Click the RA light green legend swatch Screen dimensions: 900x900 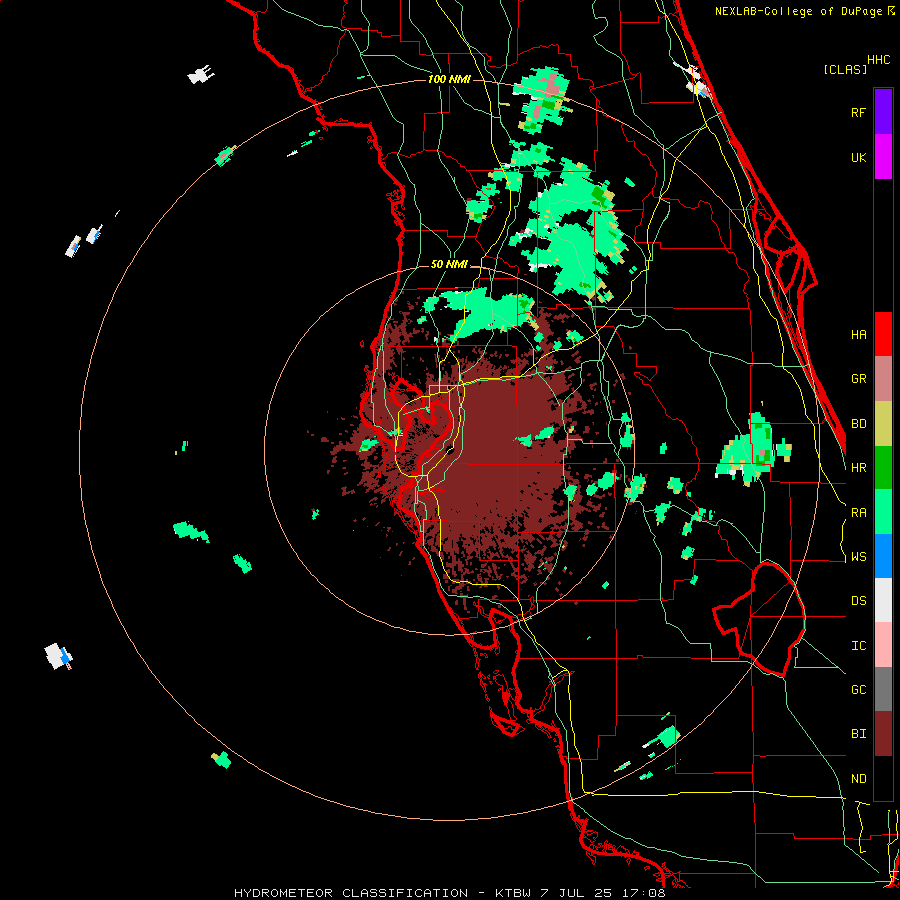click(883, 511)
